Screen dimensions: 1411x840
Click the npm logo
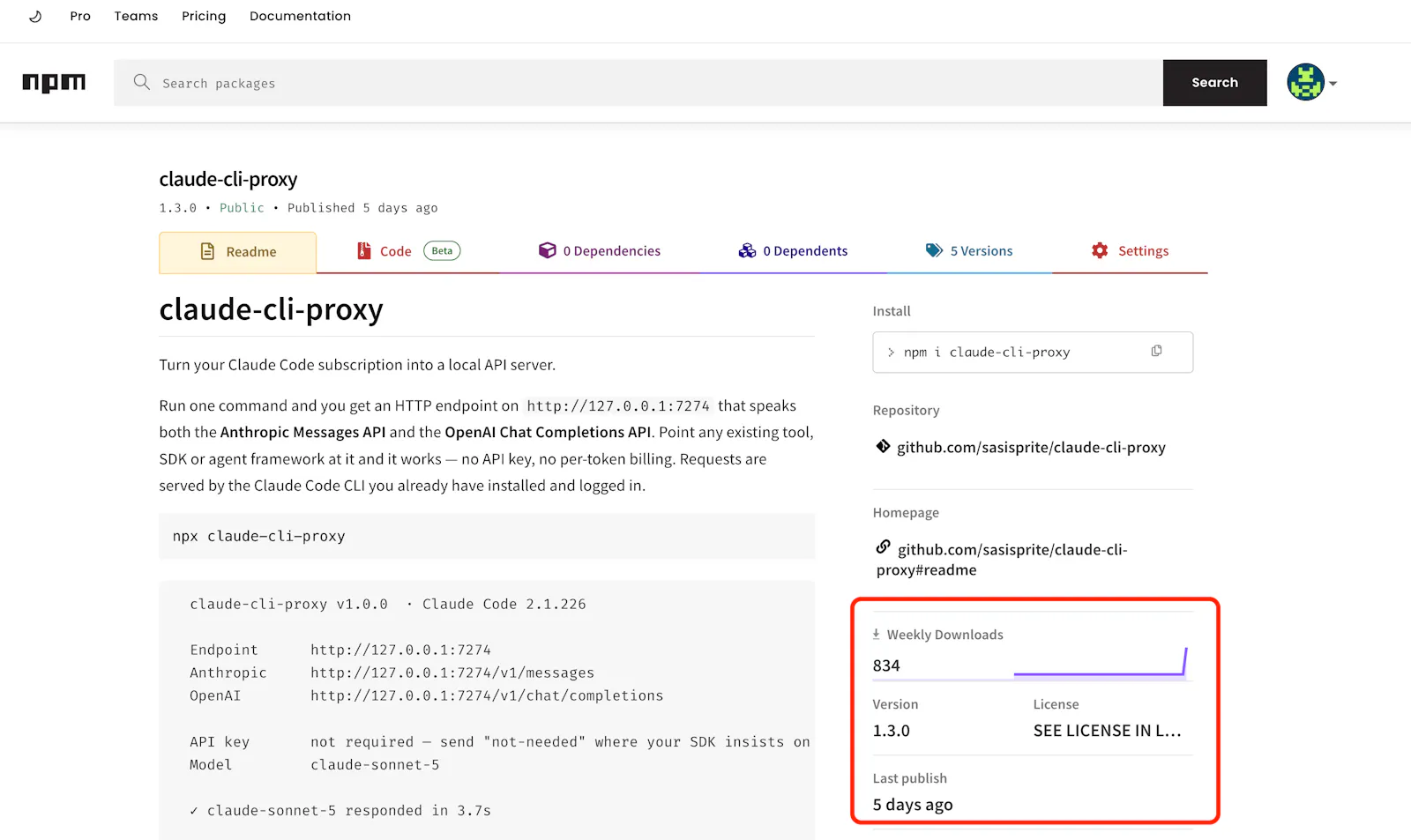point(54,83)
